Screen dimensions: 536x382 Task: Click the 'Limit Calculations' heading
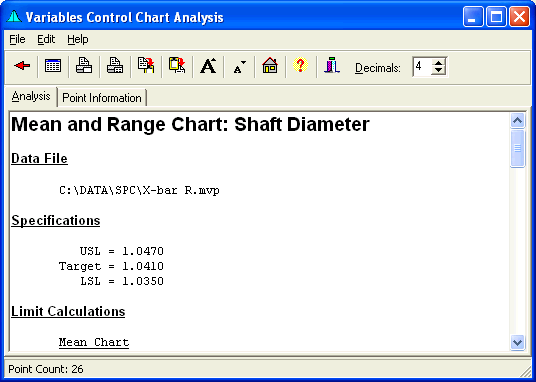pos(68,312)
